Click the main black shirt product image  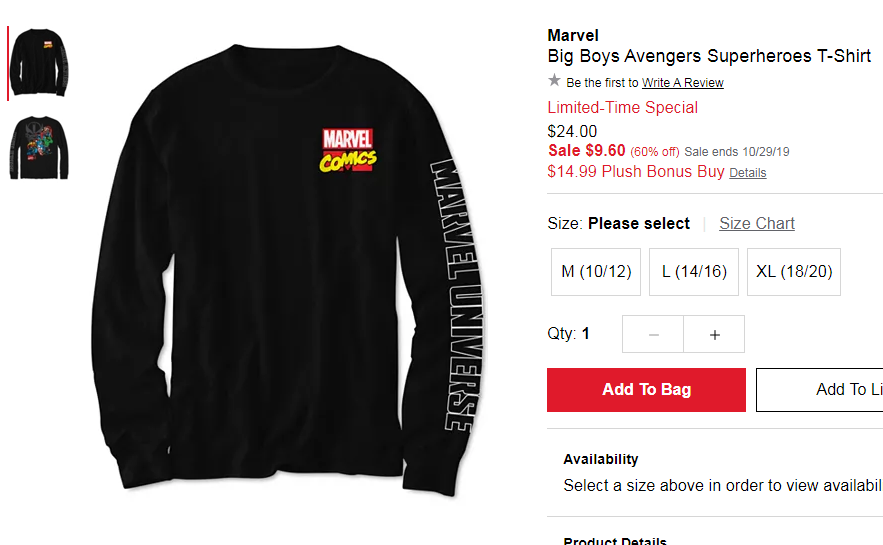[288, 270]
